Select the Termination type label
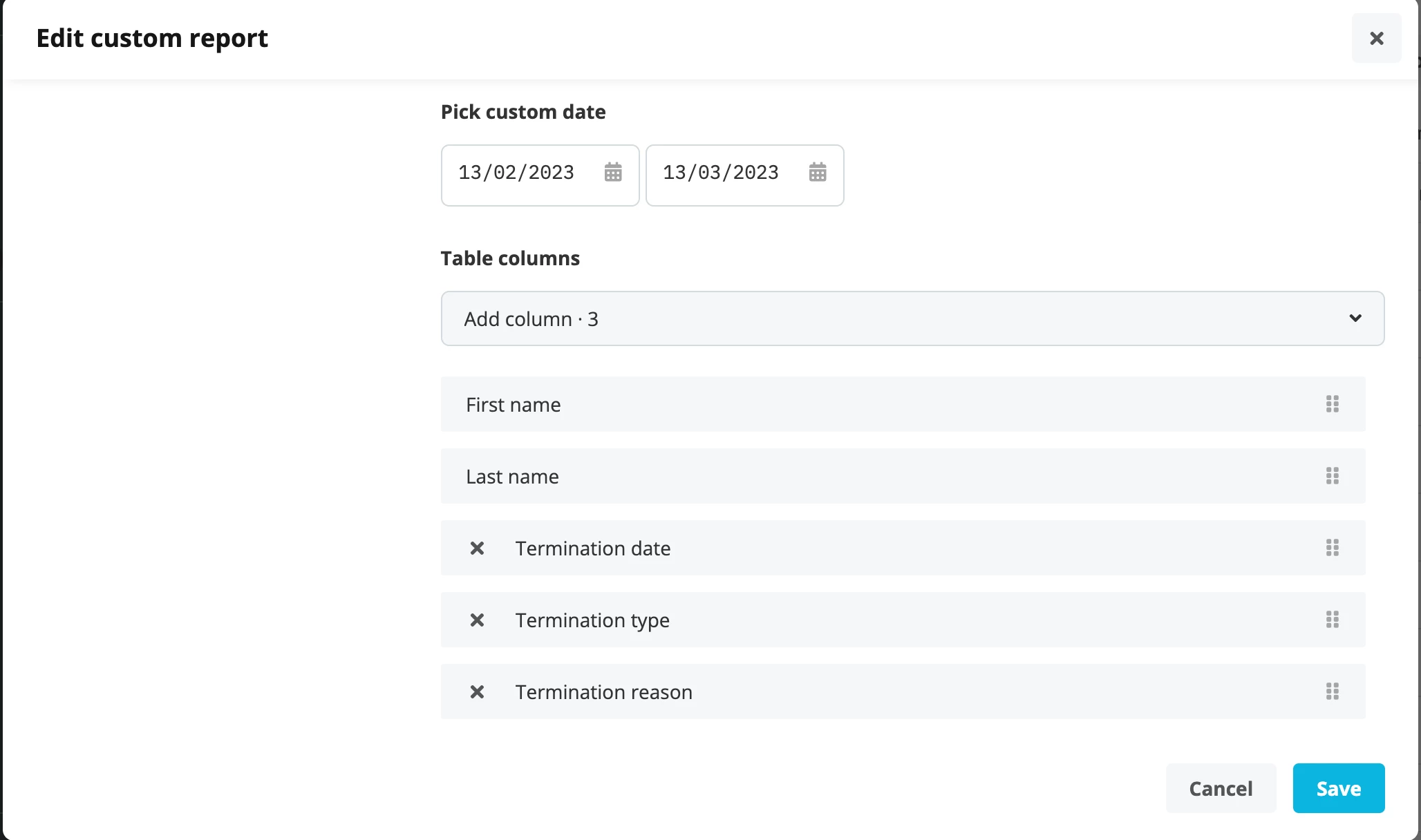 point(592,620)
